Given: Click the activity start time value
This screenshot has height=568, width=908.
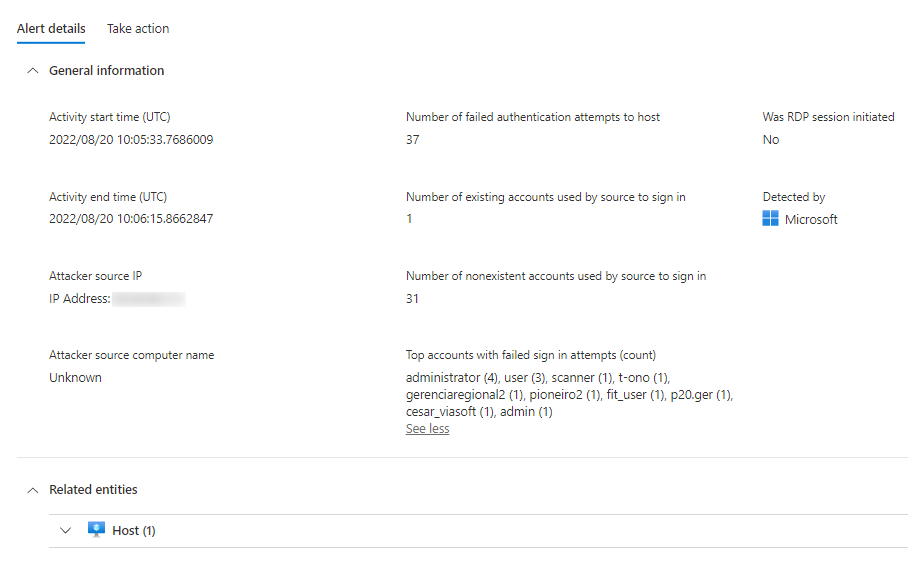Looking at the screenshot, I should tap(131, 140).
